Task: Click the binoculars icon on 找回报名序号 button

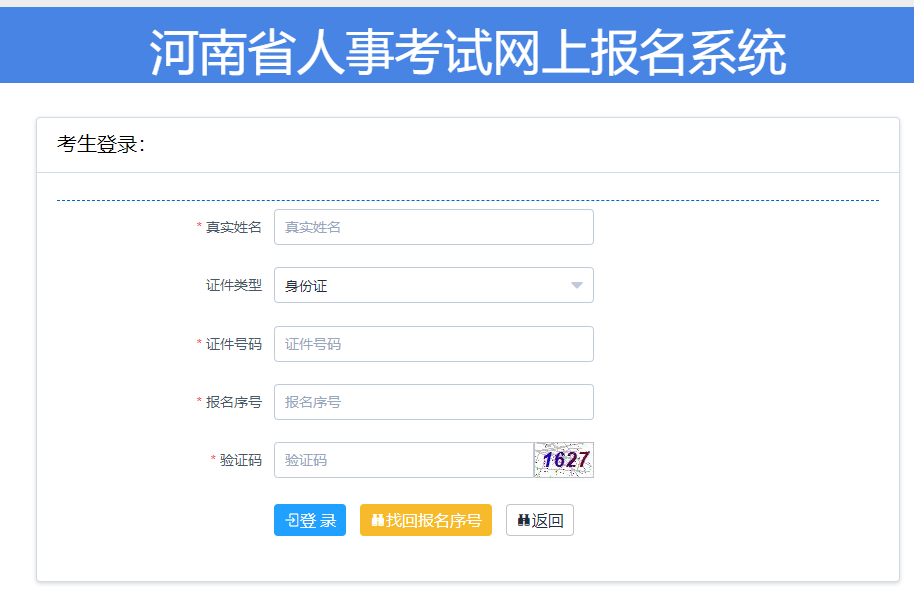Action: [x=378, y=520]
